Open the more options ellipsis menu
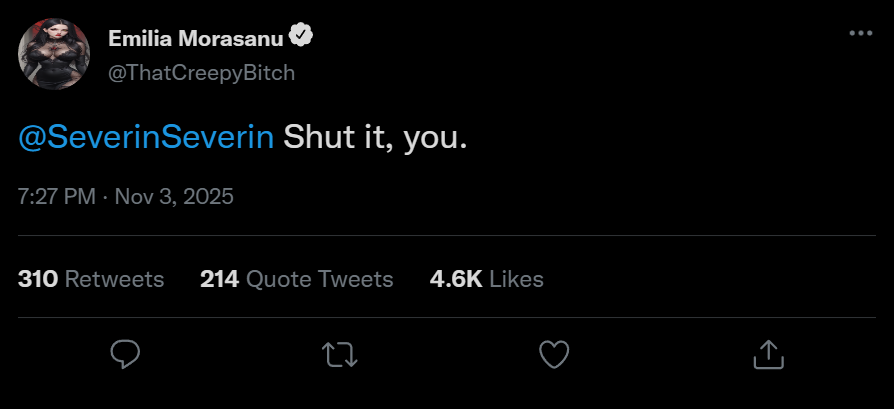 click(860, 34)
